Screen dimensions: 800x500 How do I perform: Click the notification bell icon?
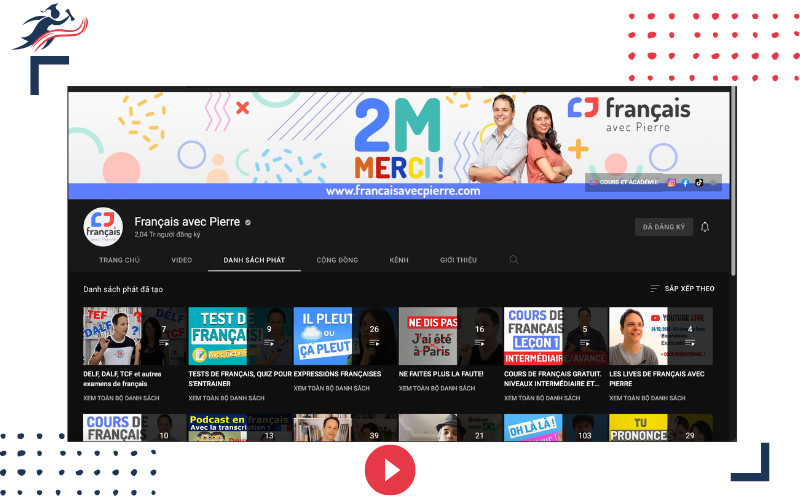click(705, 227)
